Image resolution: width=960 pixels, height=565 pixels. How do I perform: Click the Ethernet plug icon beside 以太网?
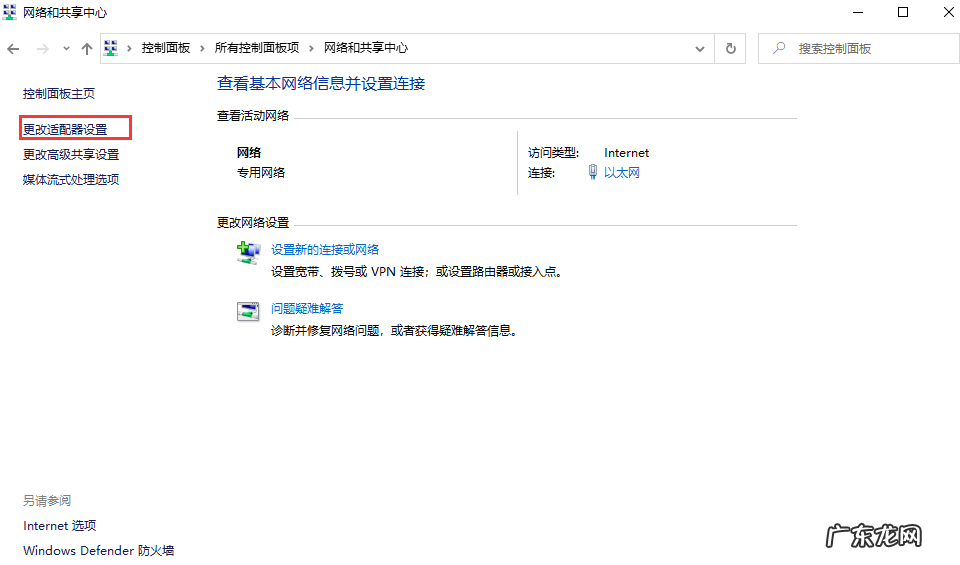tap(593, 172)
